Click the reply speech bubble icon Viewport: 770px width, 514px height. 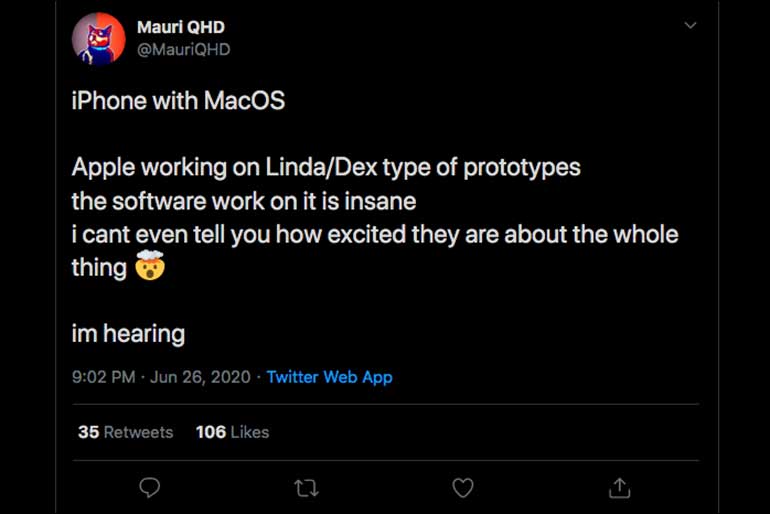click(x=149, y=487)
